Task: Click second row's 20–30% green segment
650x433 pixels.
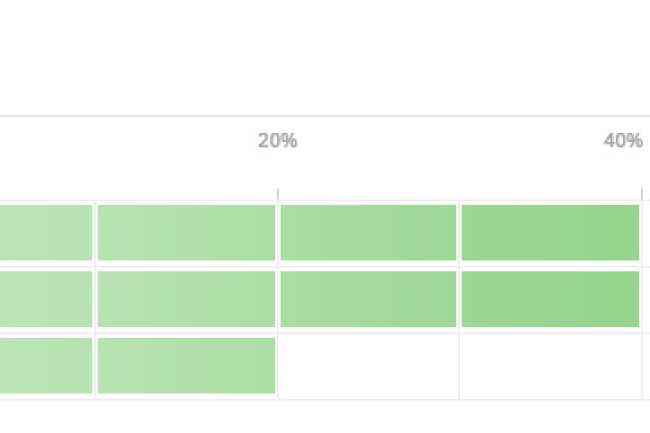Action: point(368,299)
